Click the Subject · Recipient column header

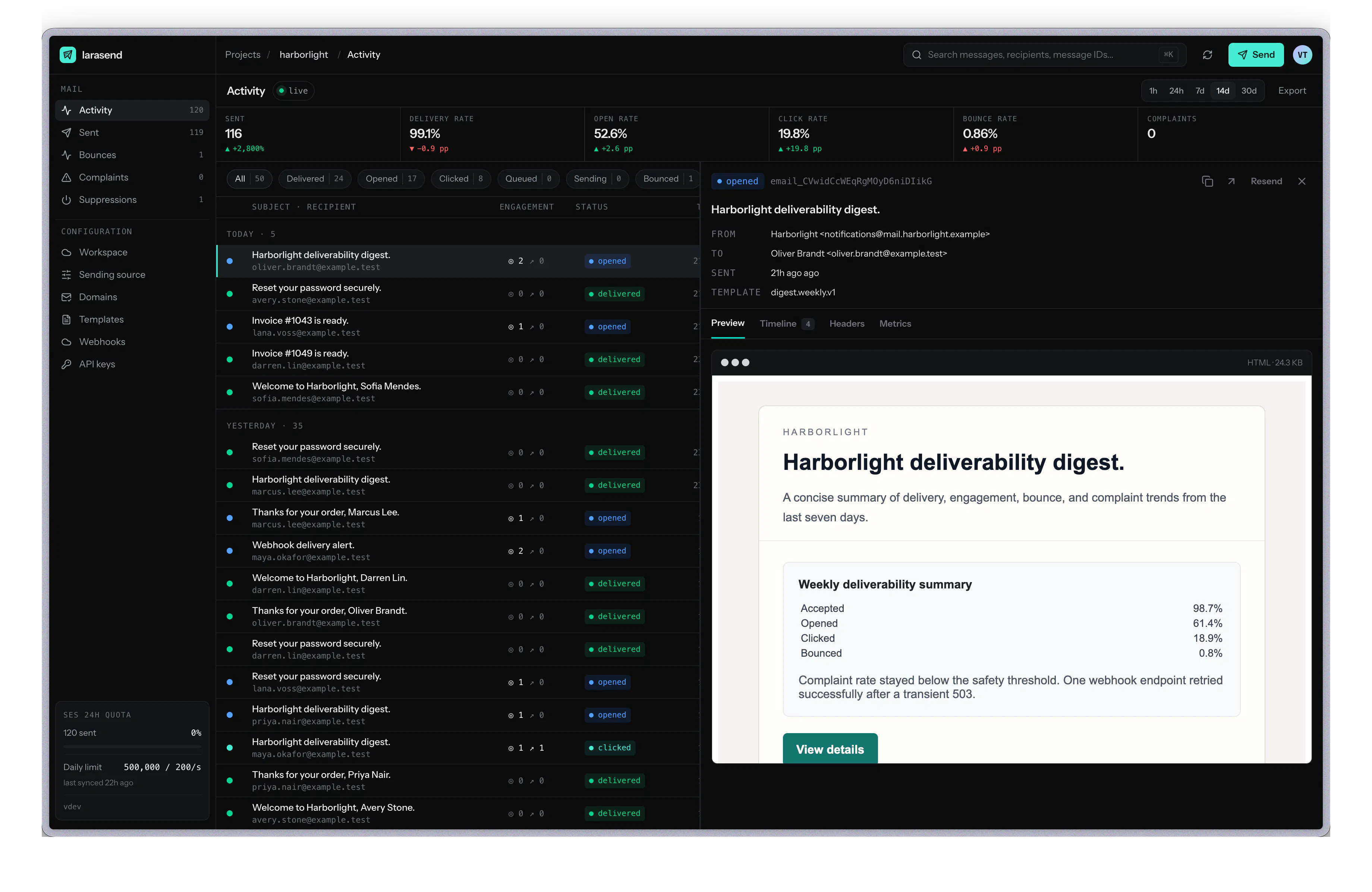pos(304,207)
